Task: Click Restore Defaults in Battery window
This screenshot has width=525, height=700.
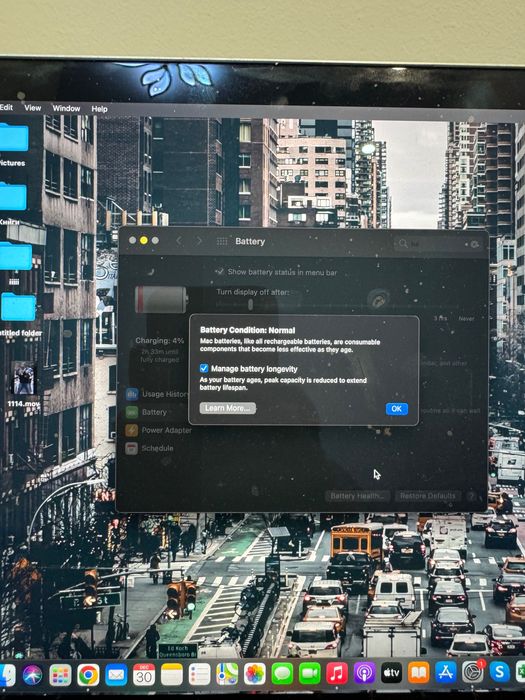Action: click(x=428, y=496)
